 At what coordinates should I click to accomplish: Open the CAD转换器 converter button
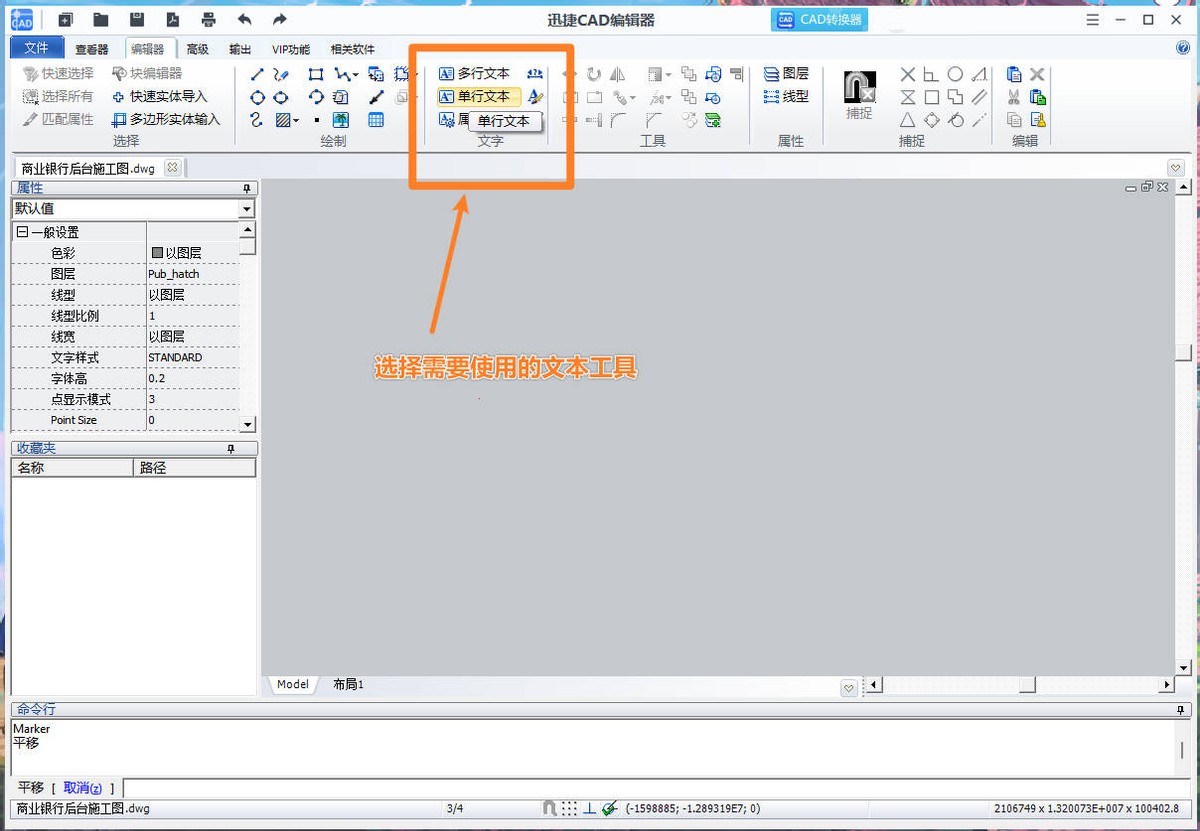[819, 19]
